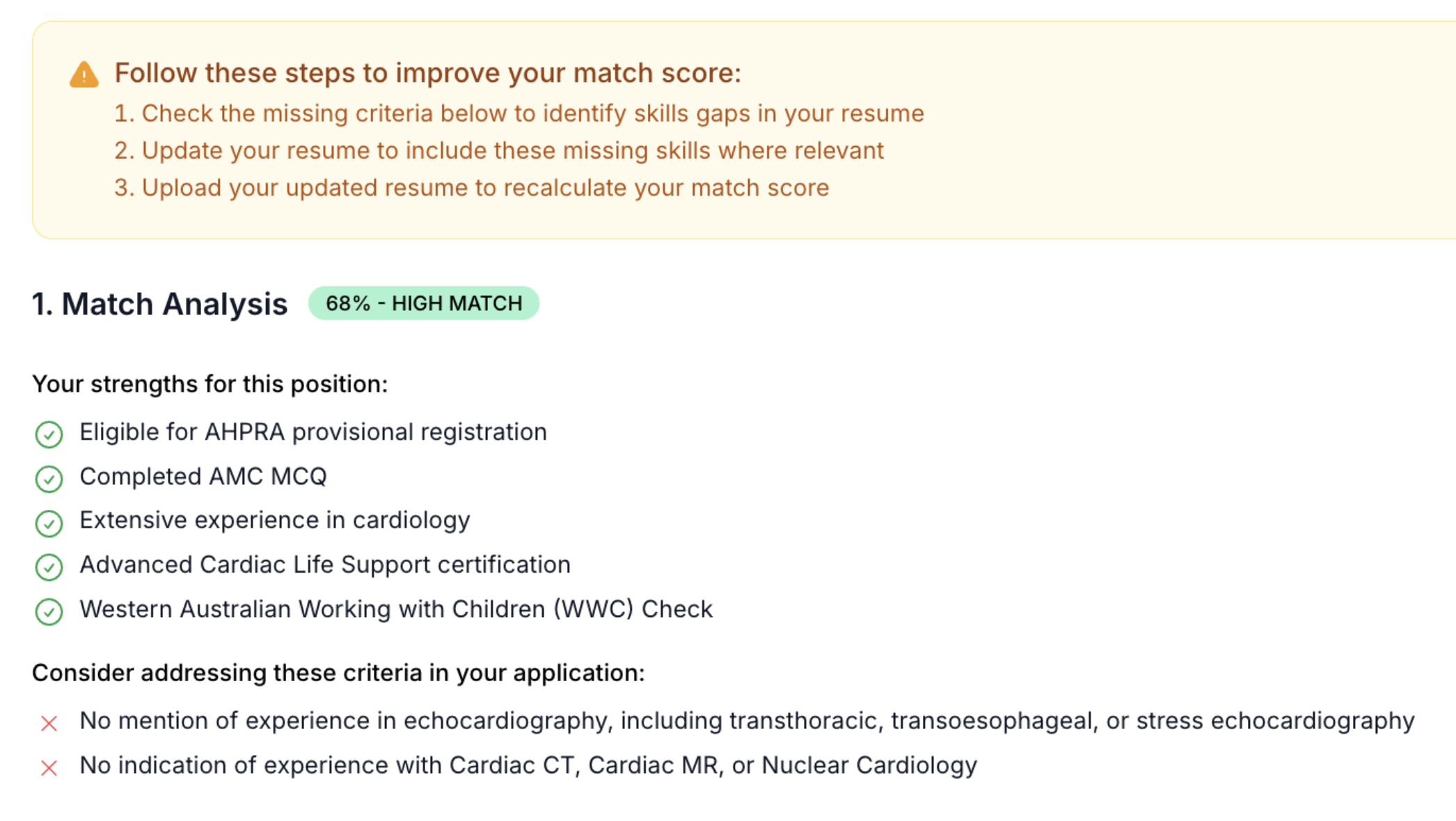Click the 68% - HIGH MATCH badge
The width and height of the screenshot is (1456, 821).
424,303
